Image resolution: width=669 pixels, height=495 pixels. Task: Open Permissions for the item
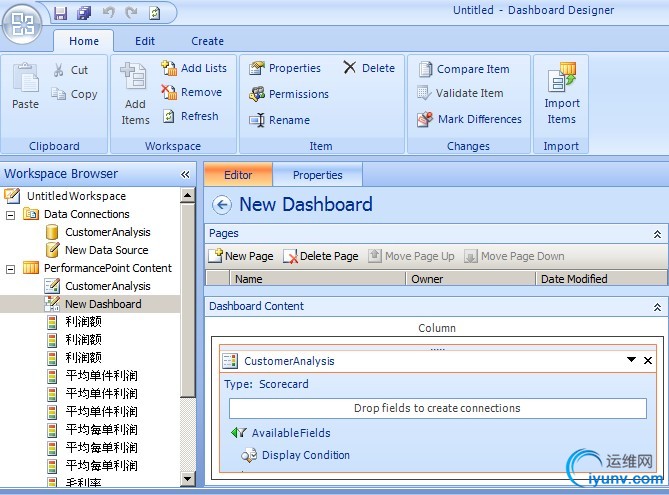pos(289,94)
